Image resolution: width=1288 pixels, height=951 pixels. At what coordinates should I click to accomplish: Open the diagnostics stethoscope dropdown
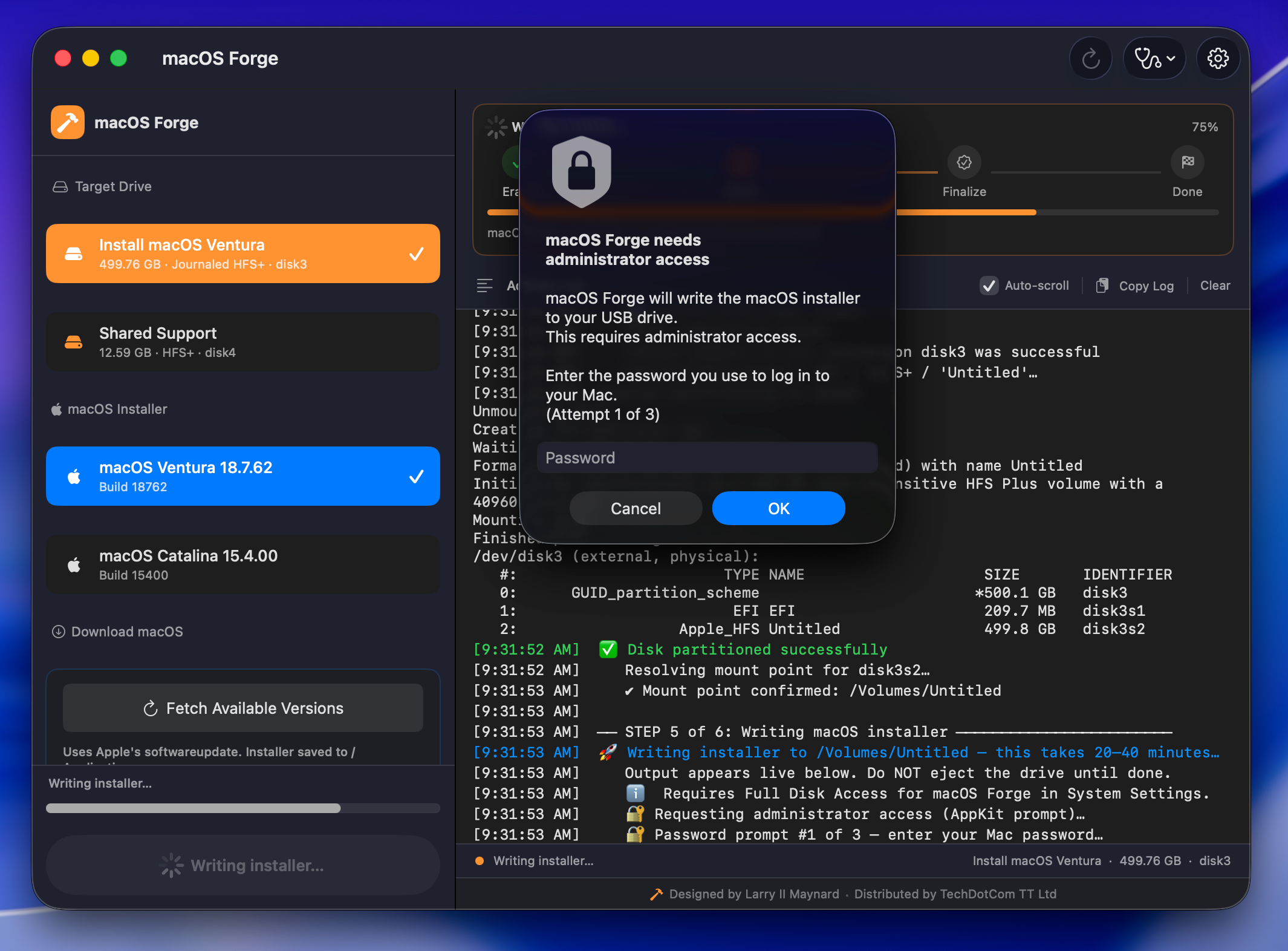[1154, 59]
